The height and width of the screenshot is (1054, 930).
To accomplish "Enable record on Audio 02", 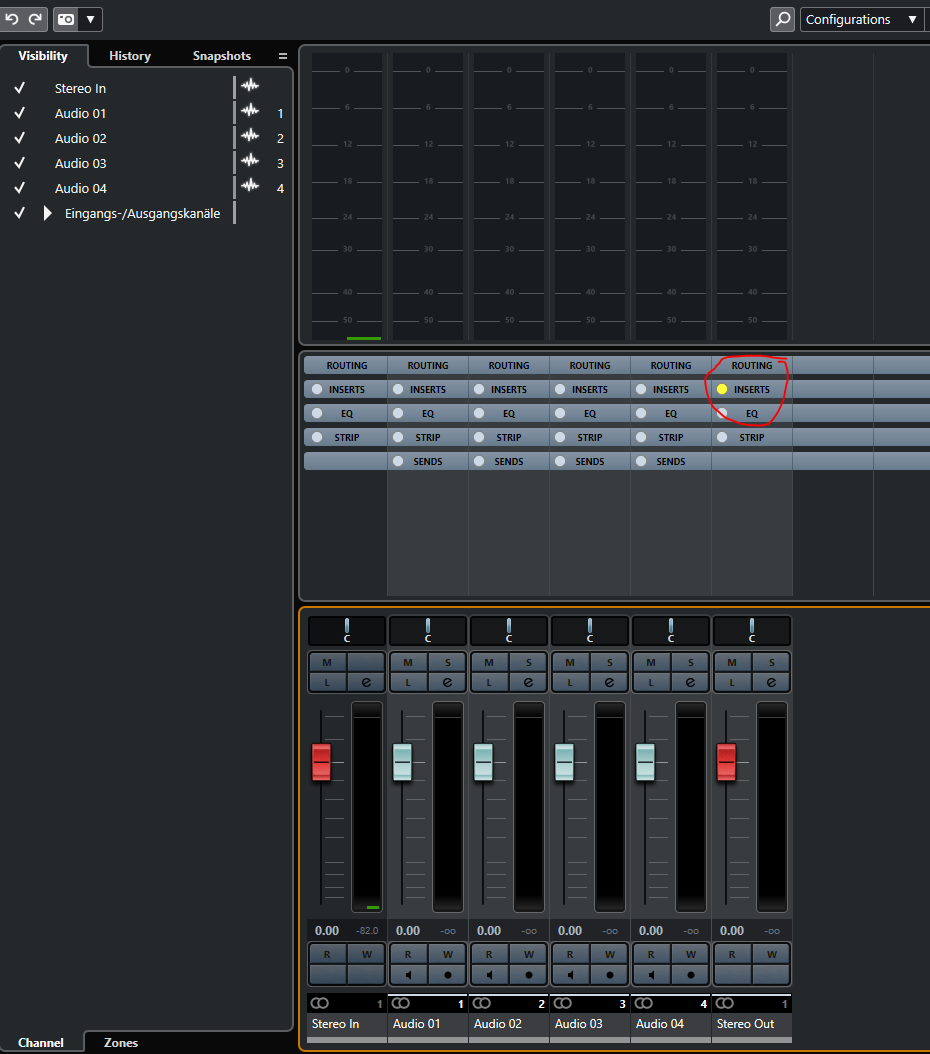I will [528, 974].
